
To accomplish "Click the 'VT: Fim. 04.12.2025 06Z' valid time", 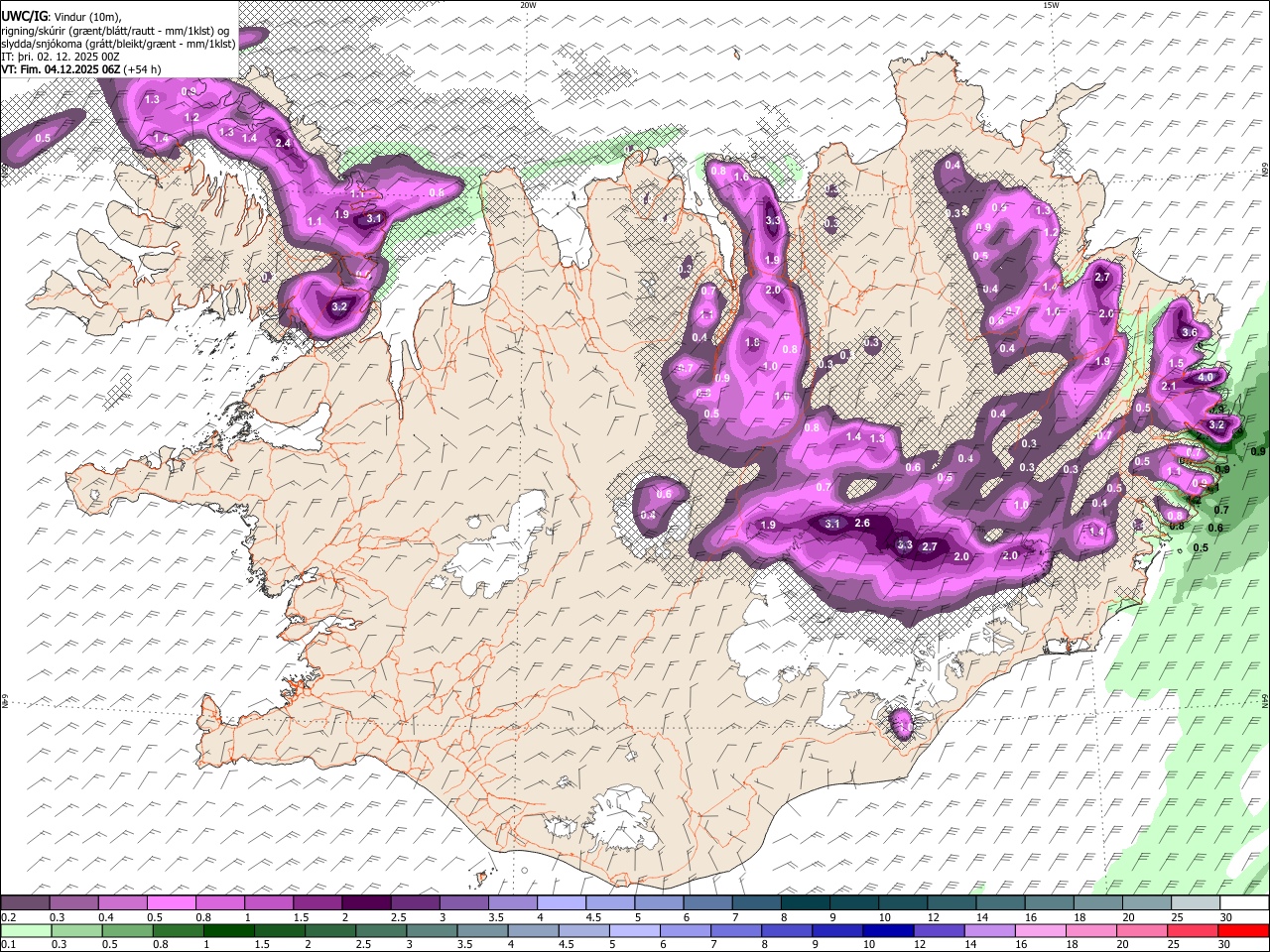I will pyautogui.click(x=62, y=69).
